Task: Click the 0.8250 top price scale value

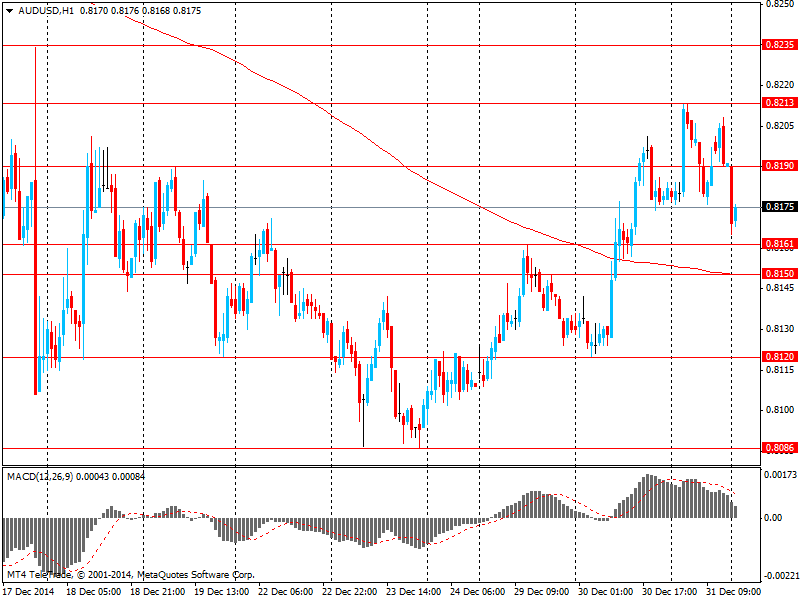Action: pos(782,4)
